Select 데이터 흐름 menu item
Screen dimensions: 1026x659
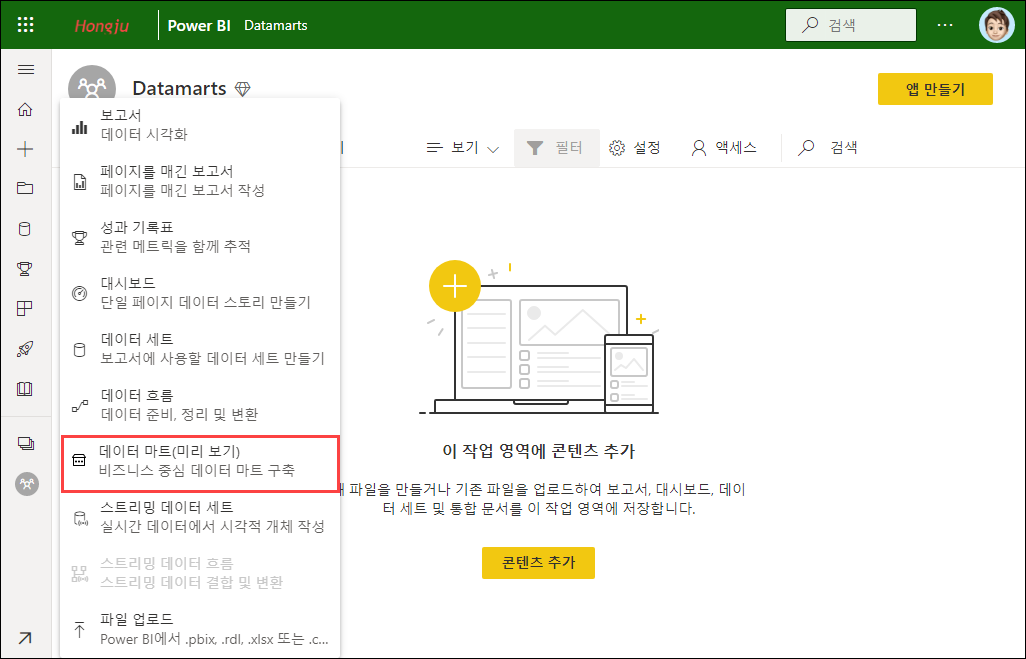coord(200,404)
